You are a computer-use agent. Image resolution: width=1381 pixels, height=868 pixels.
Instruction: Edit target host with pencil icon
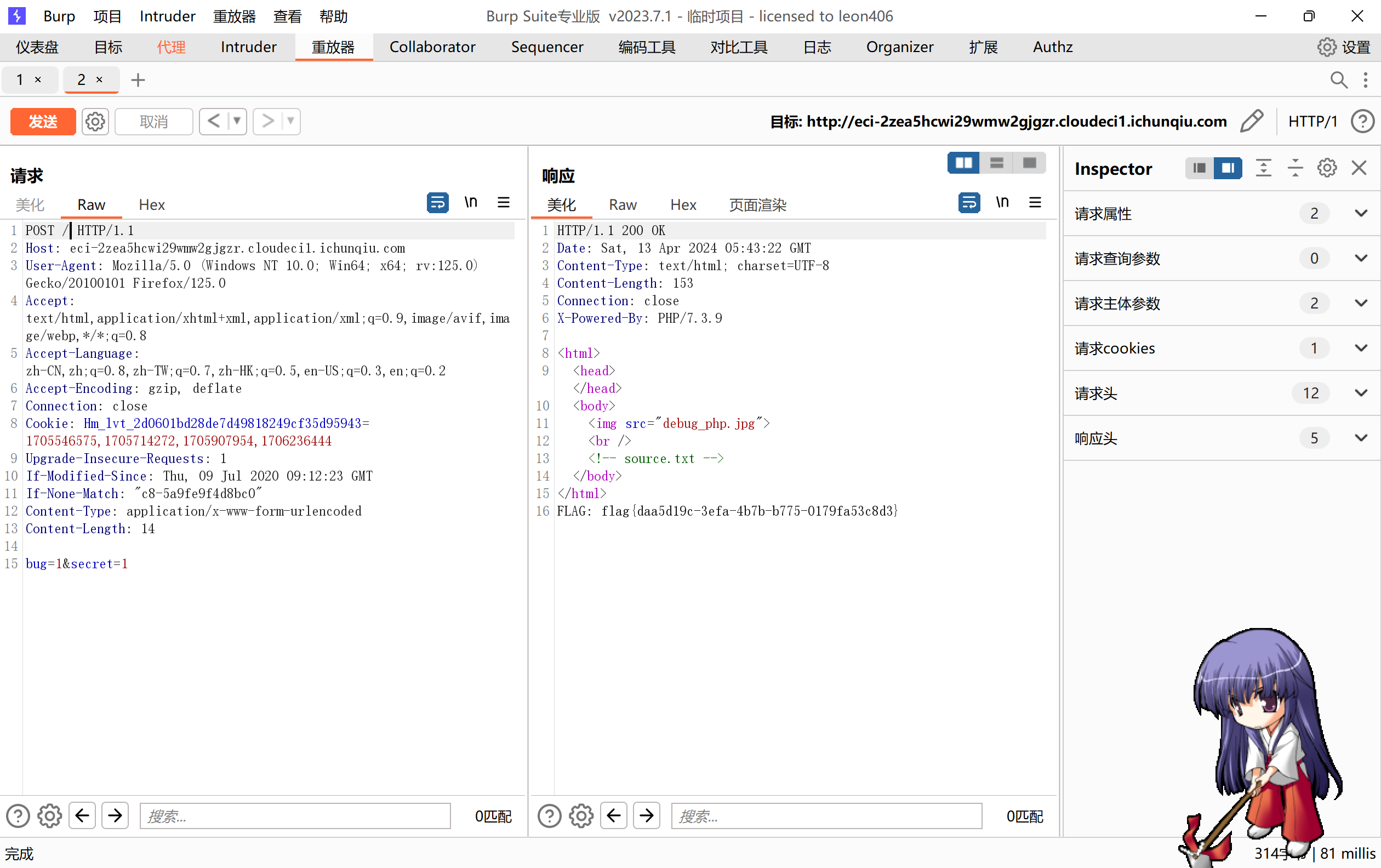click(x=1251, y=121)
